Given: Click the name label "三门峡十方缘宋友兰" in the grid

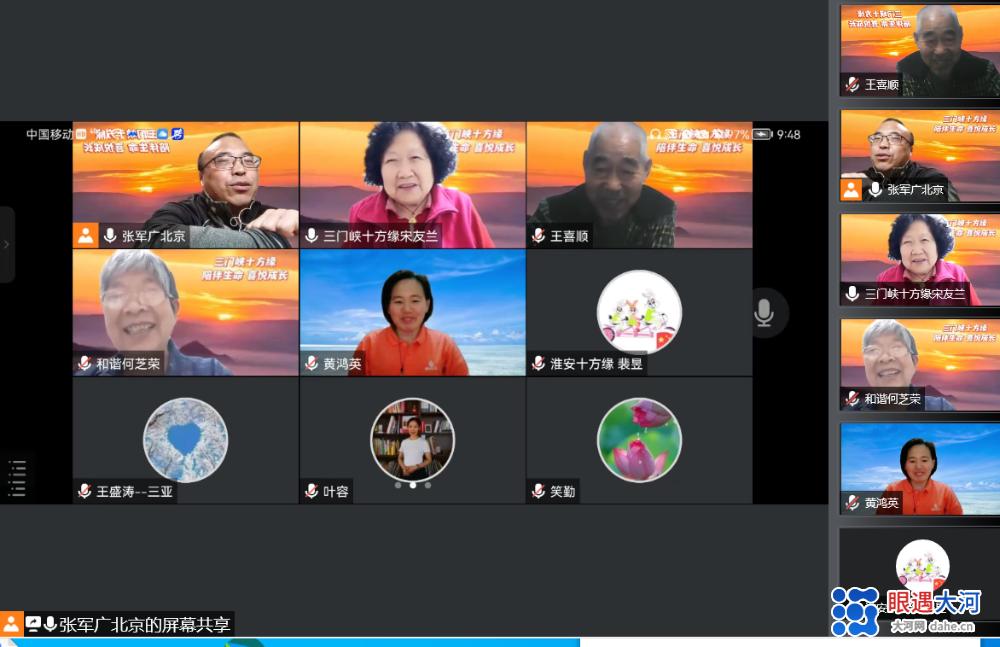Looking at the screenshot, I should (380, 236).
